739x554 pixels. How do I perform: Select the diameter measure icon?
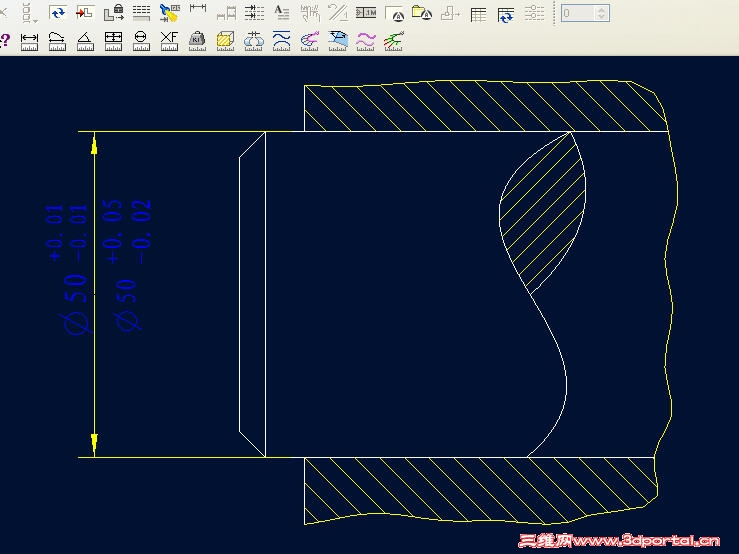[141, 41]
